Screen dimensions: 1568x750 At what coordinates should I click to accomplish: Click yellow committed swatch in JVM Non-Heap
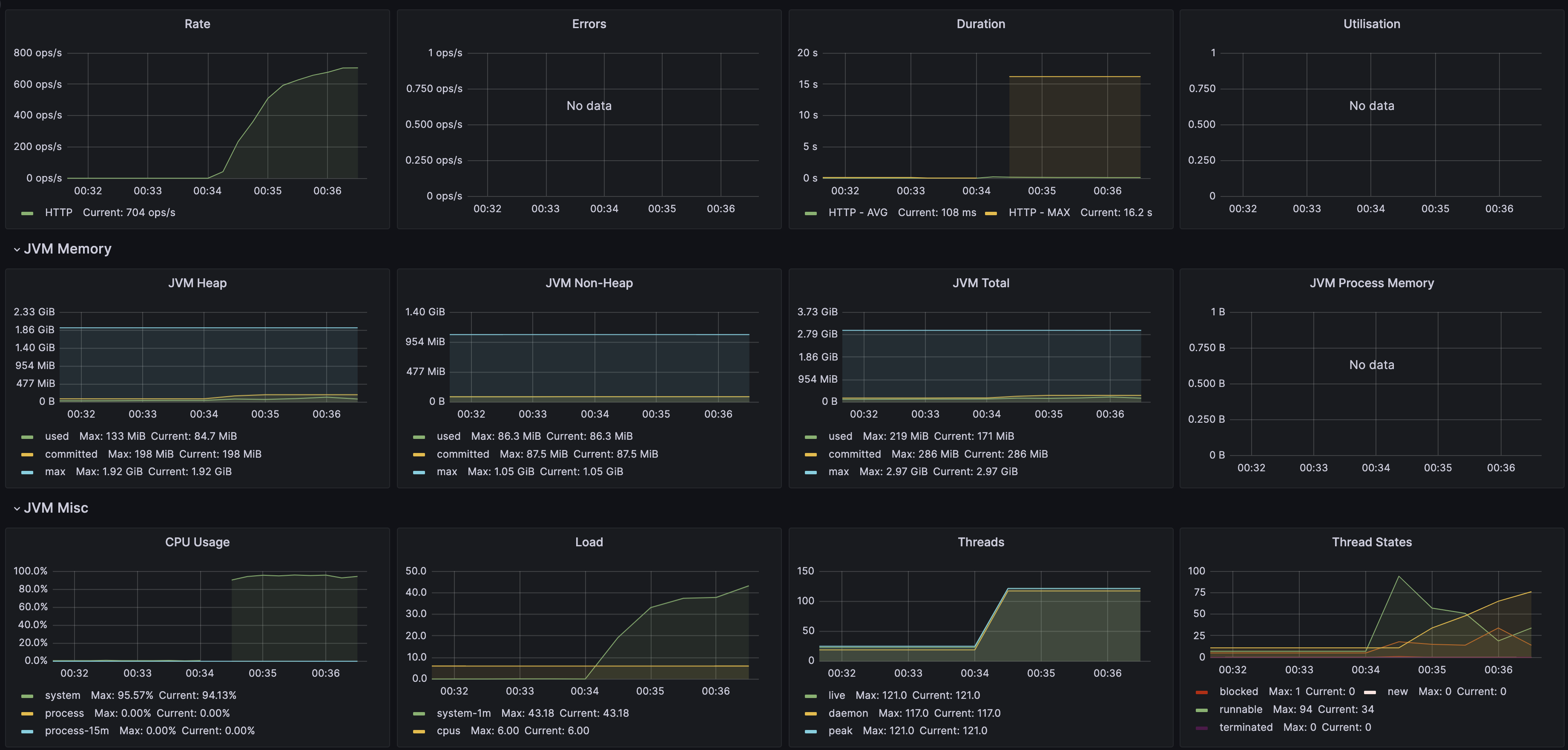coord(419,455)
